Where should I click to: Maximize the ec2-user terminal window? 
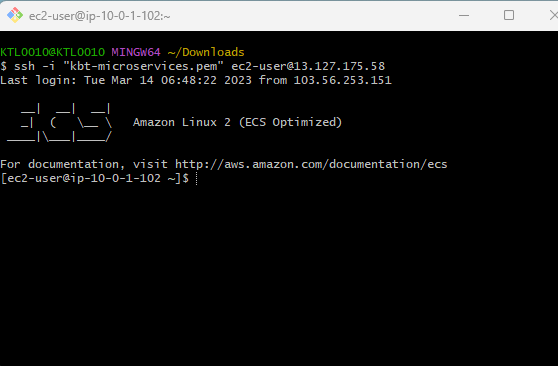tap(509, 15)
